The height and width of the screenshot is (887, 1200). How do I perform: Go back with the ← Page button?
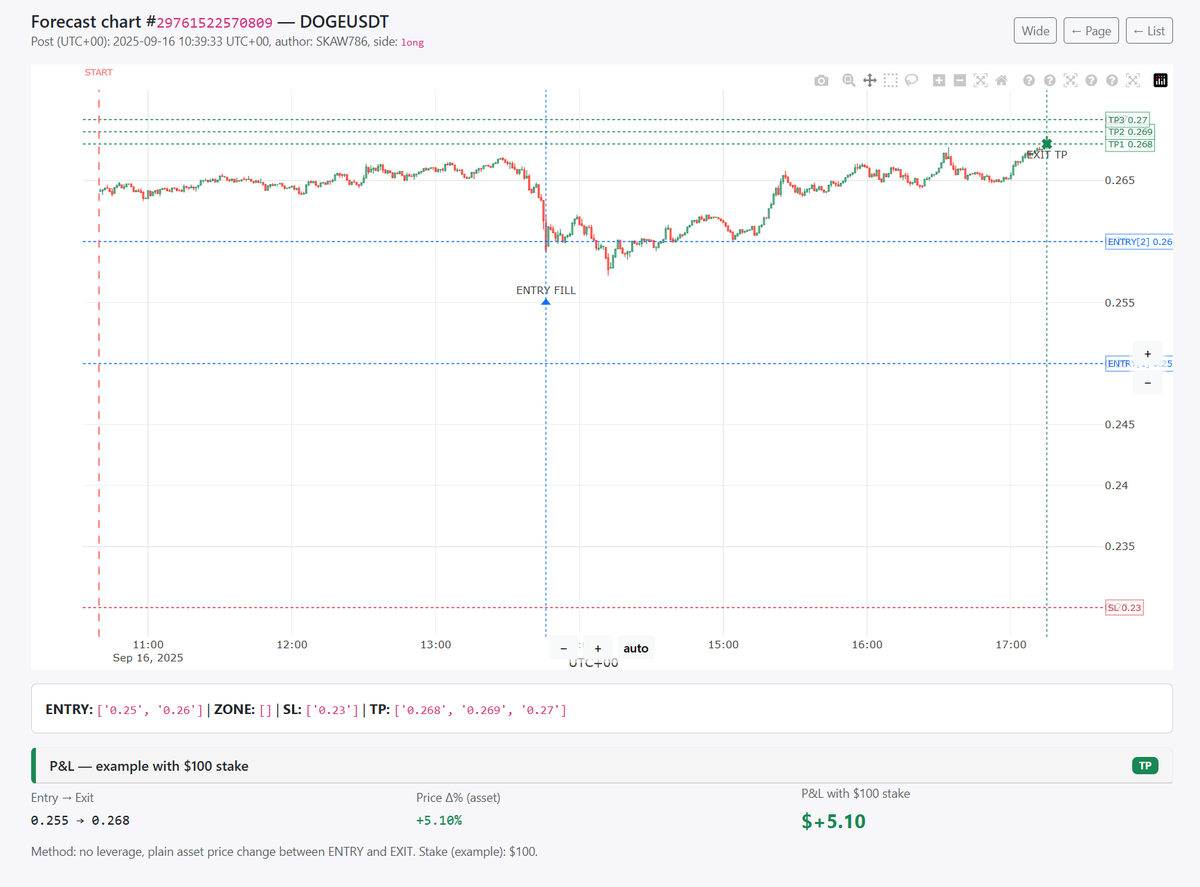pos(1091,31)
